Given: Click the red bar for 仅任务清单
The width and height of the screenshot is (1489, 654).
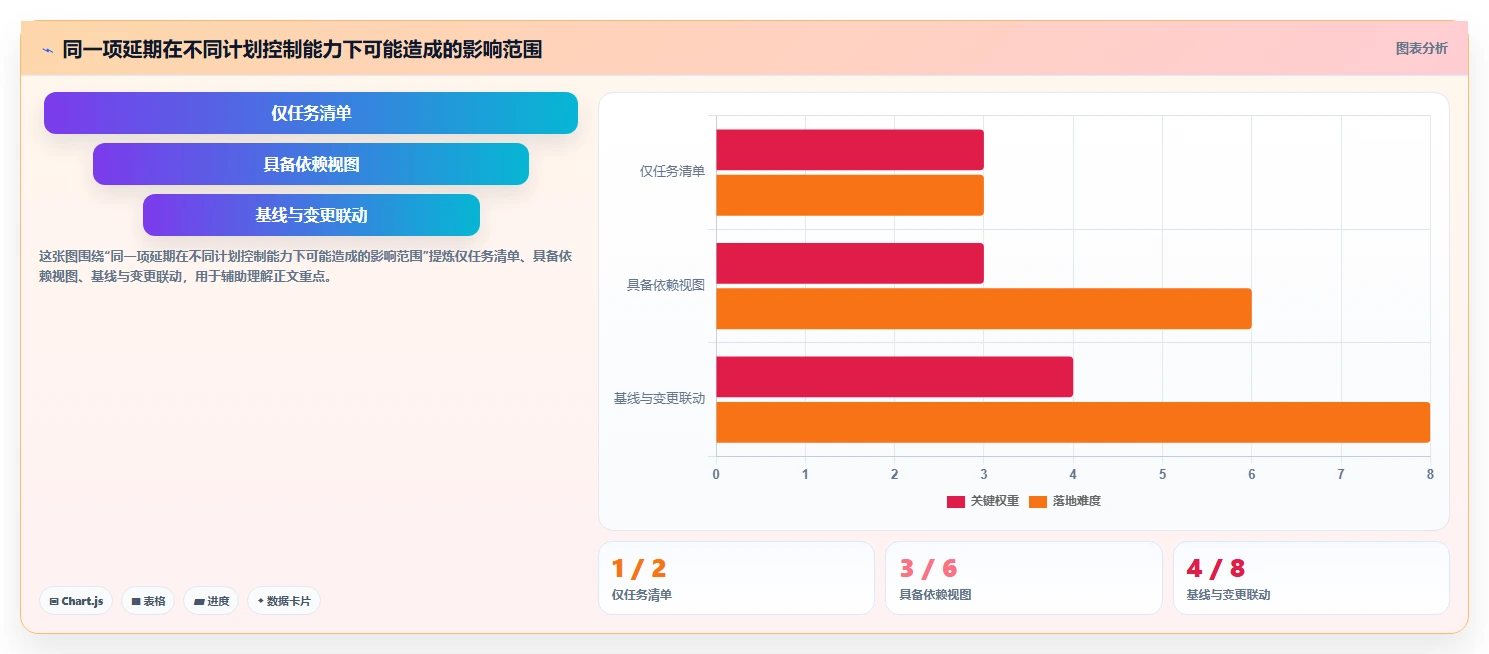Looking at the screenshot, I should pyautogui.click(x=850, y=150).
